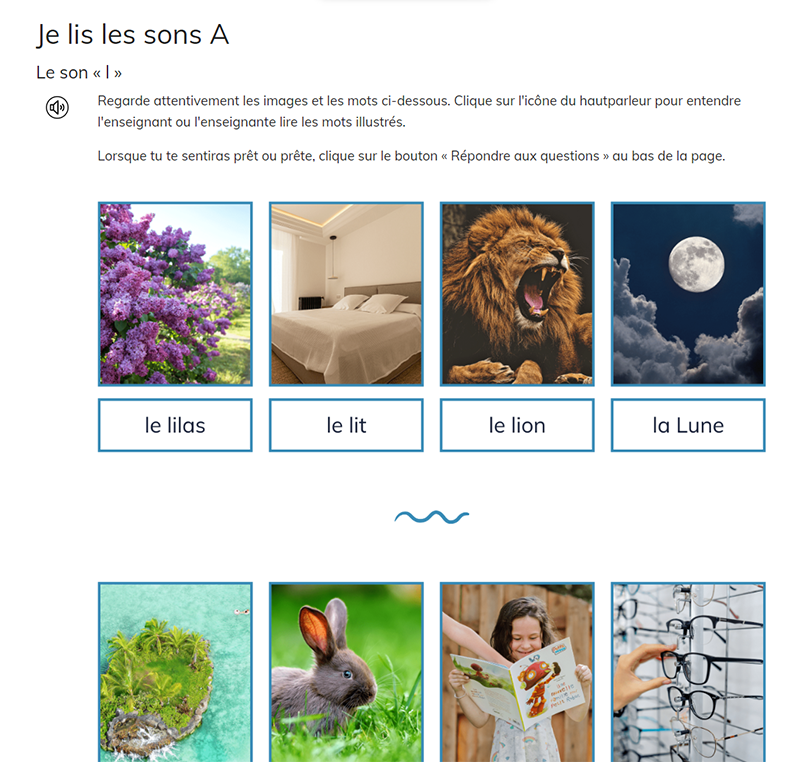Click the bedroom bed image
The width and height of the screenshot is (800, 762).
click(x=346, y=294)
